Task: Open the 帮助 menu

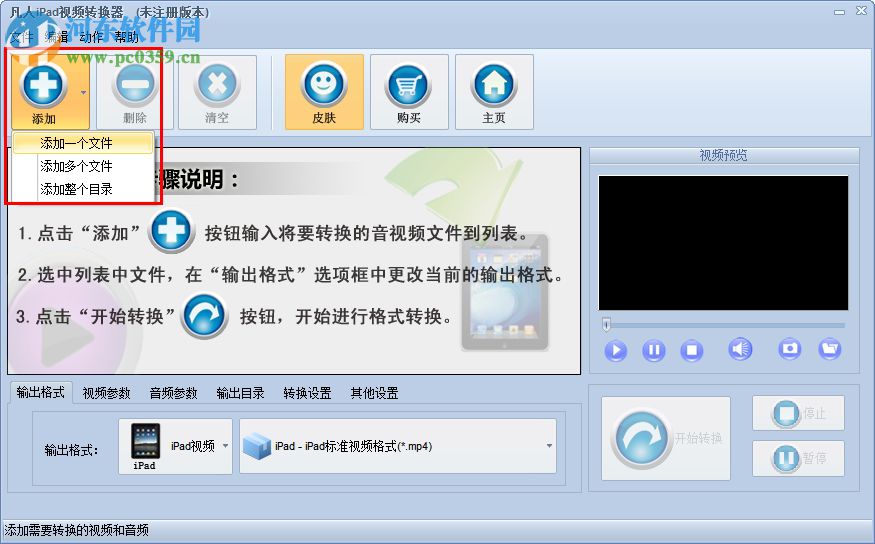Action: click(x=126, y=37)
